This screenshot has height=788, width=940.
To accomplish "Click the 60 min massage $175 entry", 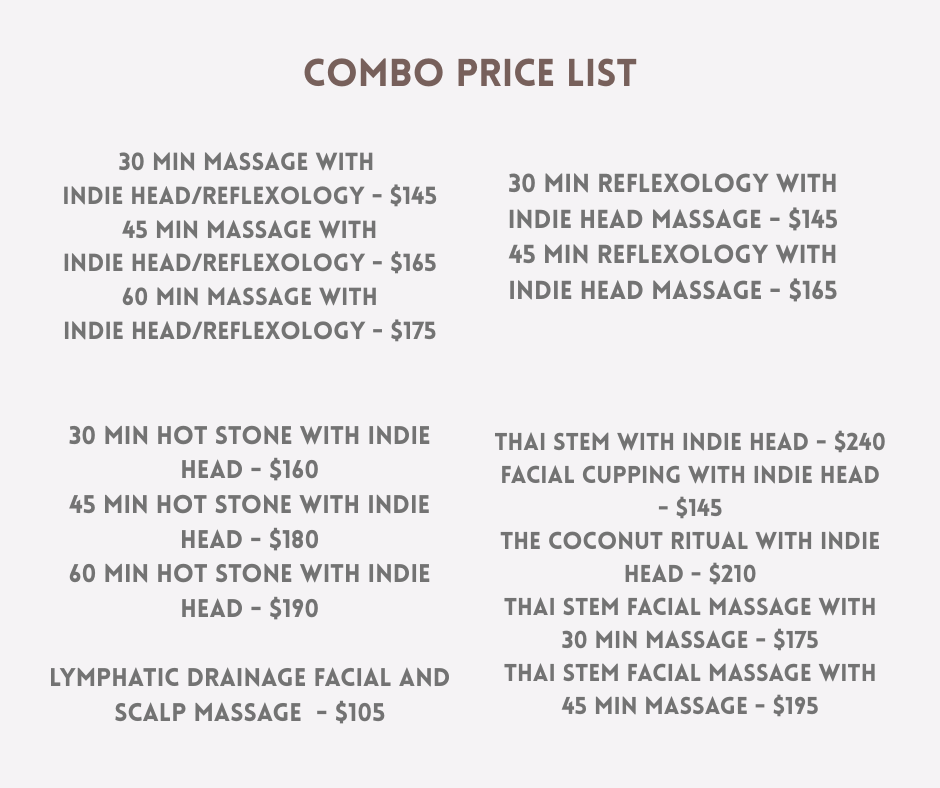I will coord(249,313).
